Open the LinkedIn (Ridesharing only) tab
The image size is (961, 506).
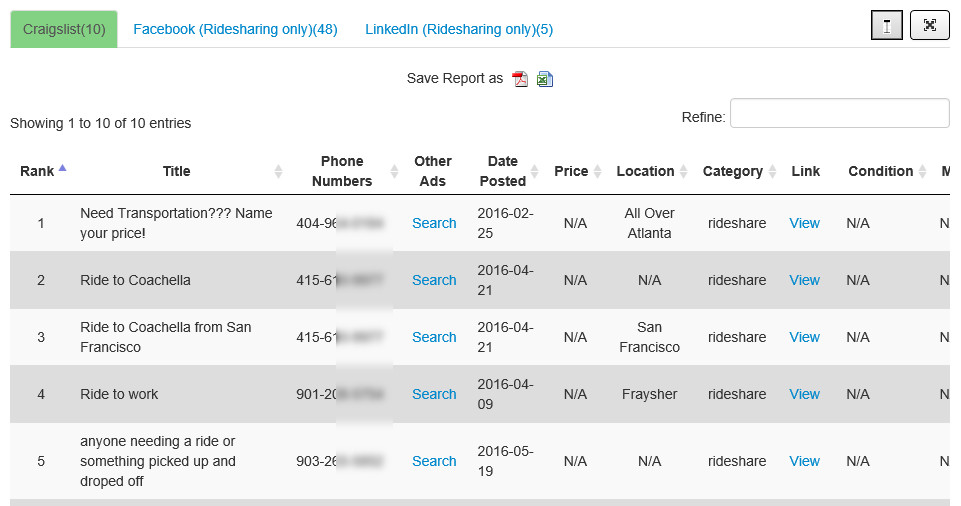(x=459, y=29)
